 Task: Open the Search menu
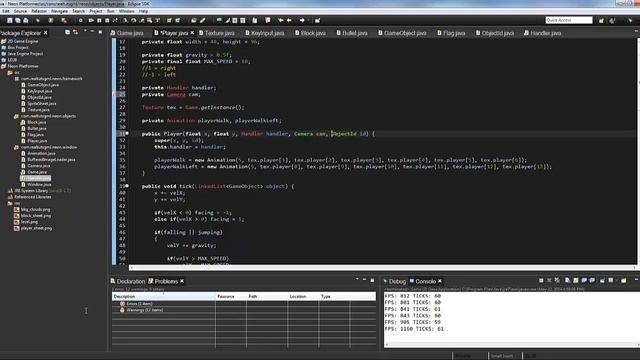[78, 11]
